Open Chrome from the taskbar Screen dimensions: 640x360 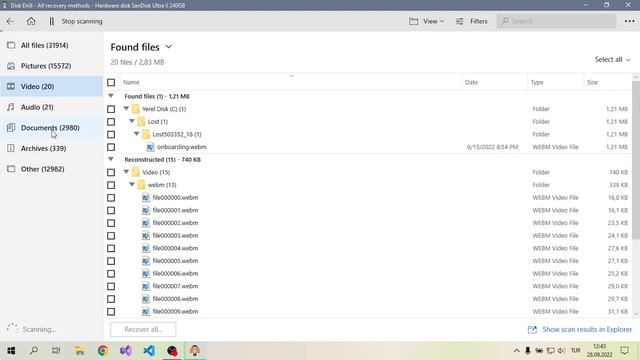[x=103, y=351]
